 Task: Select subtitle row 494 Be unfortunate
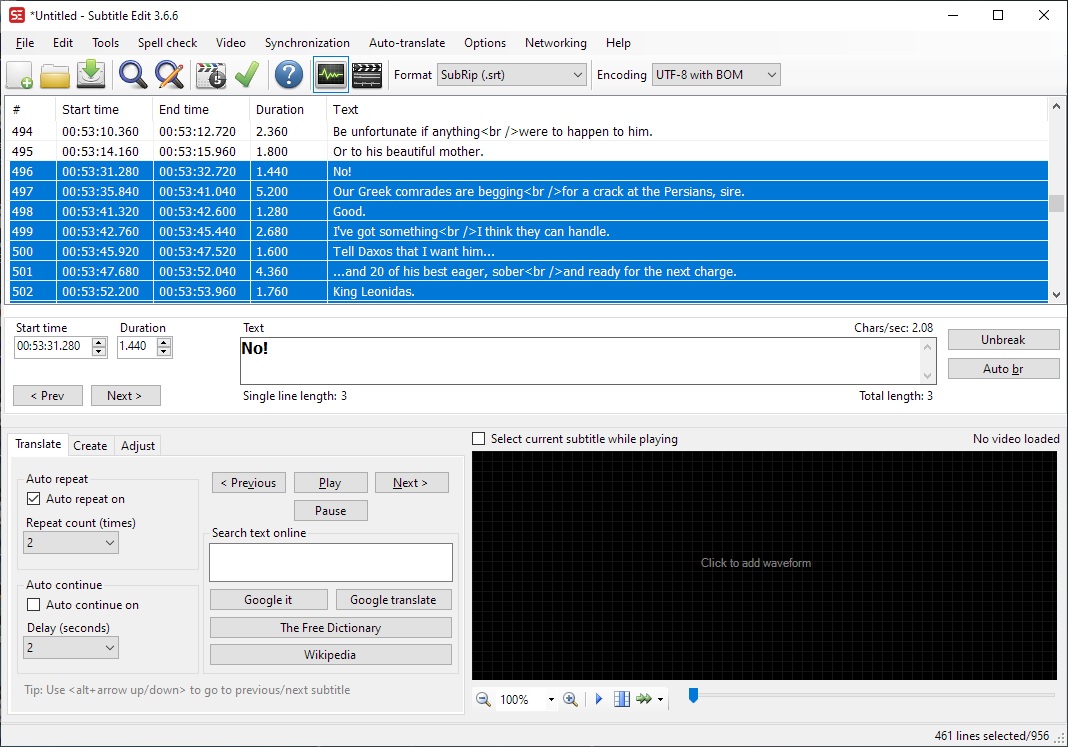[x=529, y=131]
